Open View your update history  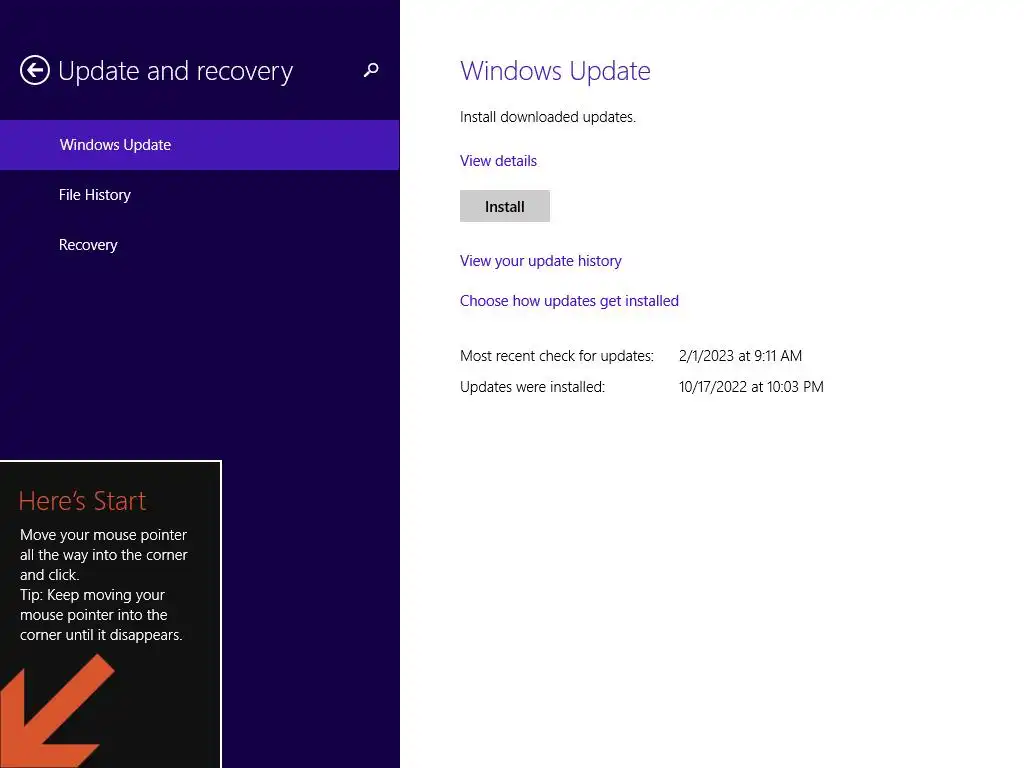click(541, 261)
